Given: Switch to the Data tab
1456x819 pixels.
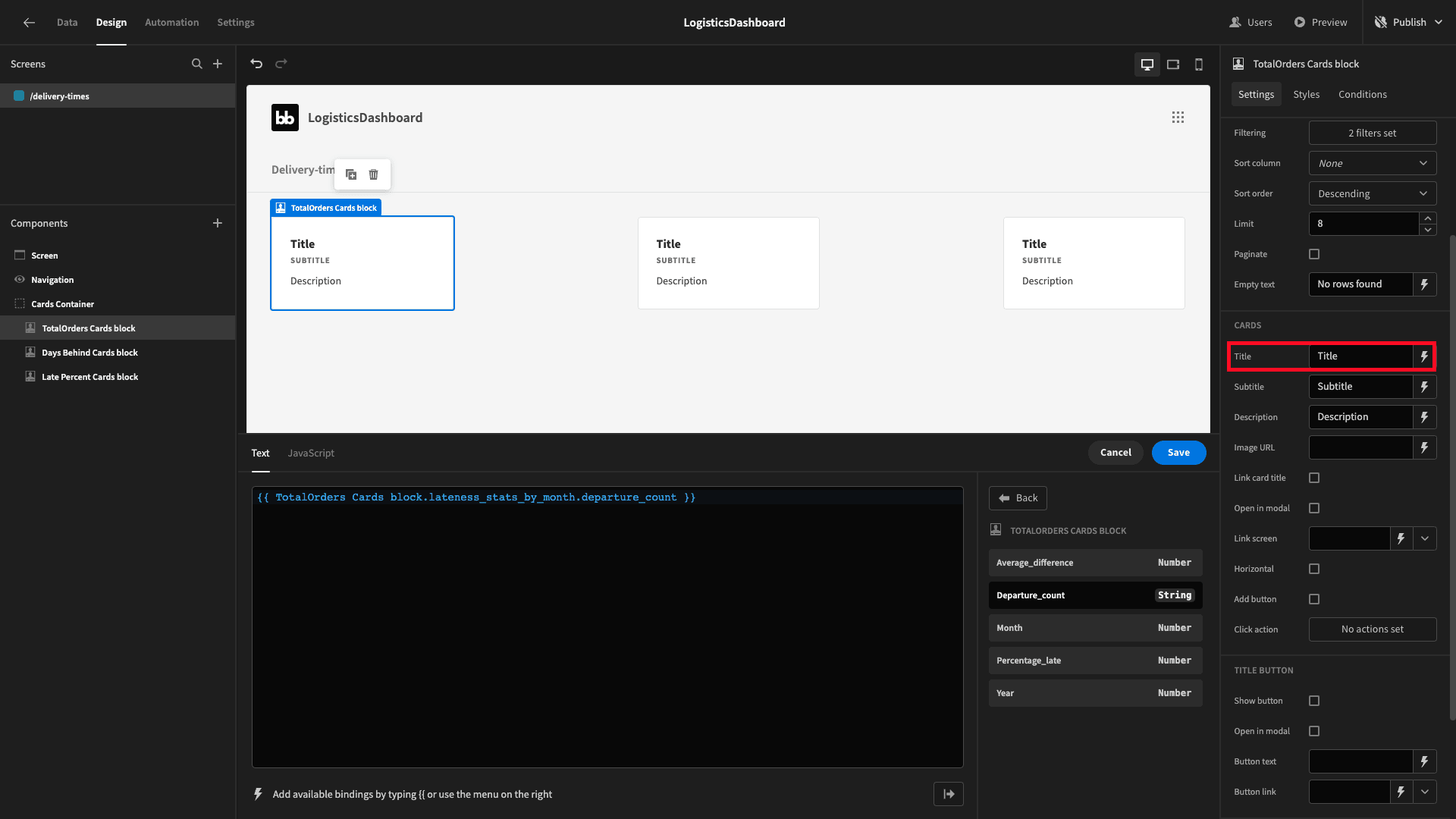Looking at the screenshot, I should (x=67, y=23).
